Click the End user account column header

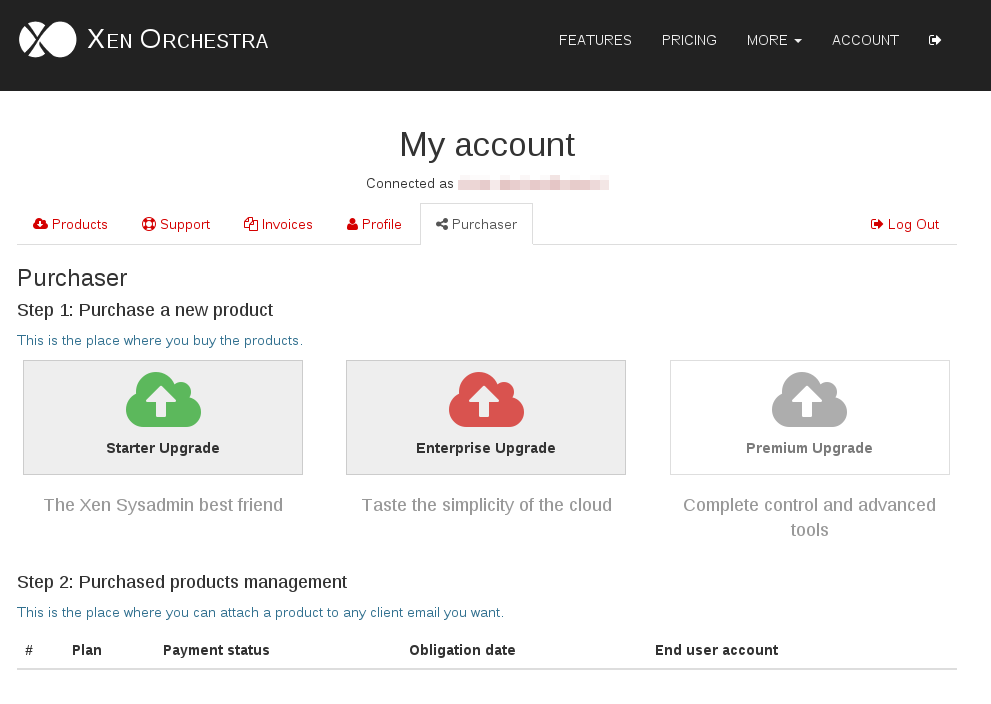coord(717,650)
